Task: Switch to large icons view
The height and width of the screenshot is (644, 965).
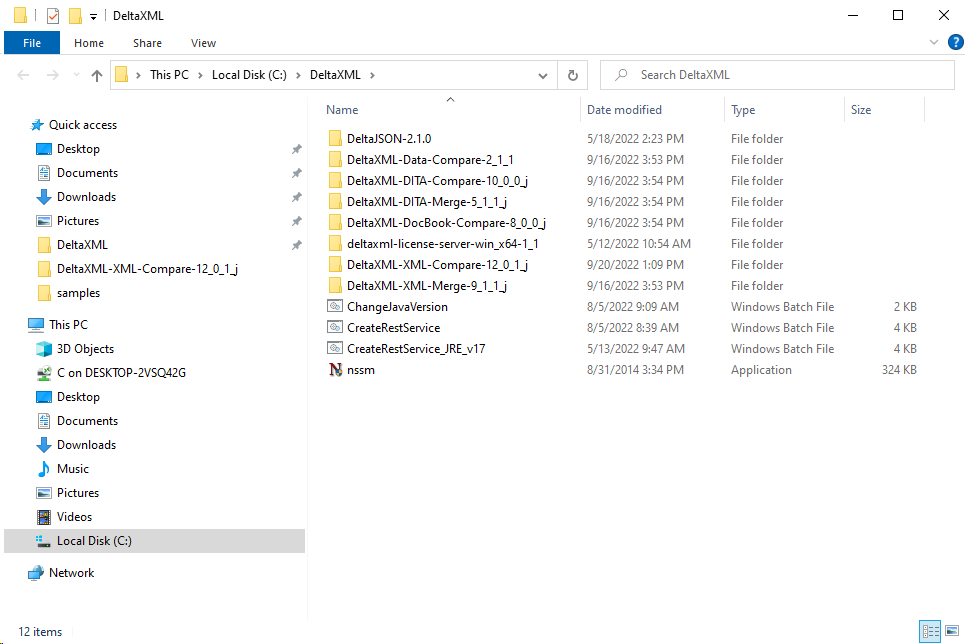Action: [951, 631]
